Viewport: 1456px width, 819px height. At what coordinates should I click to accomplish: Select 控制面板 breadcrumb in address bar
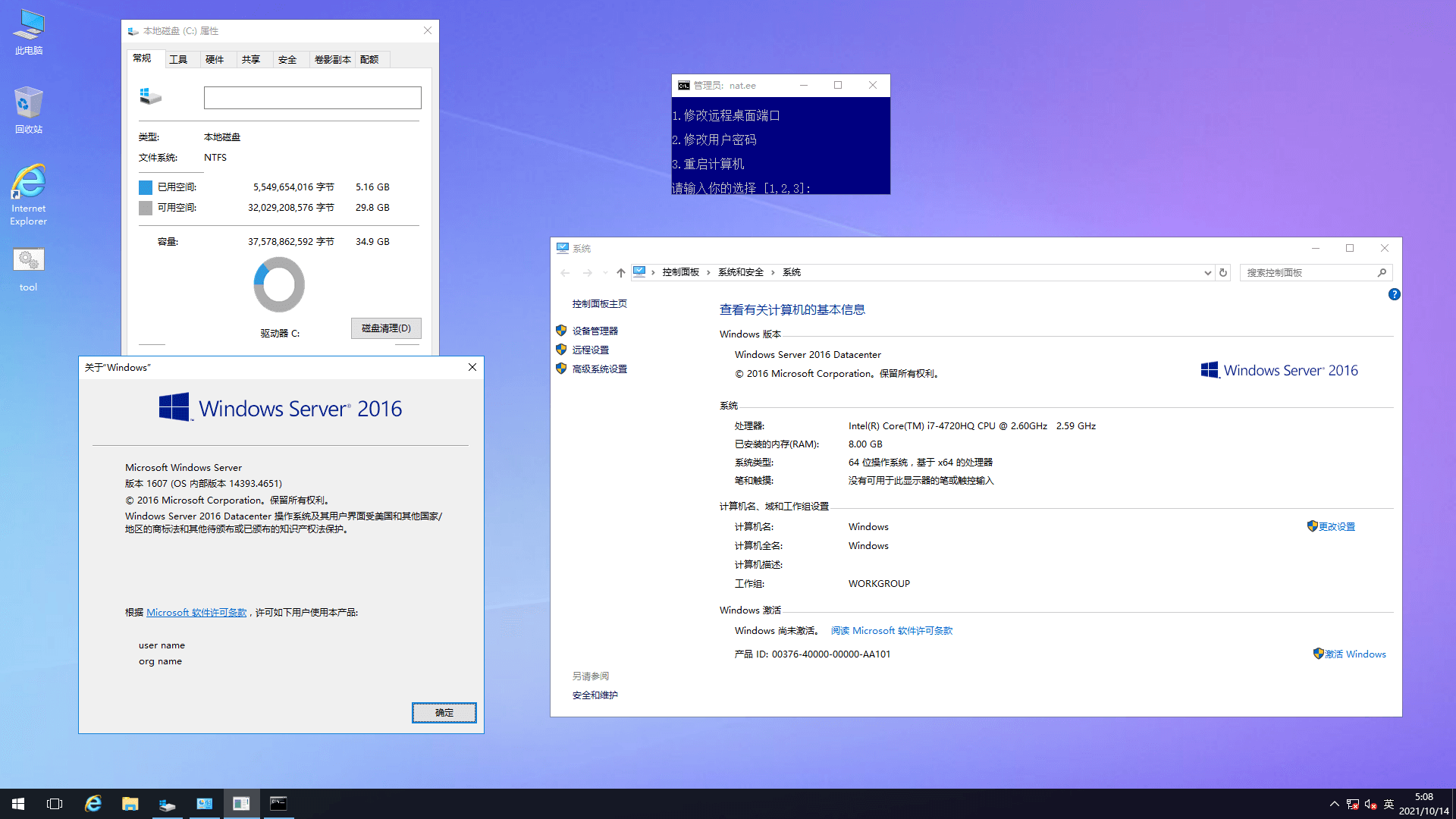pos(681,272)
